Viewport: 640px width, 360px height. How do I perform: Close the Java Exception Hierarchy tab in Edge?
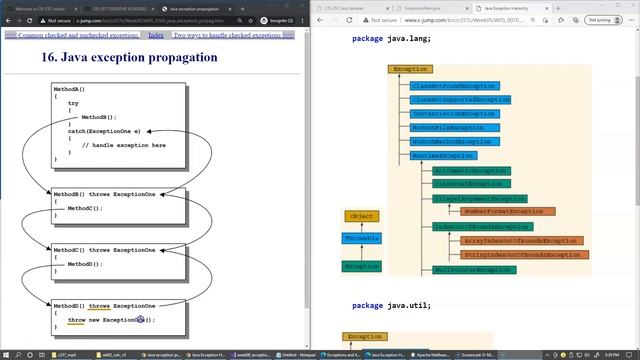pos(547,8)
